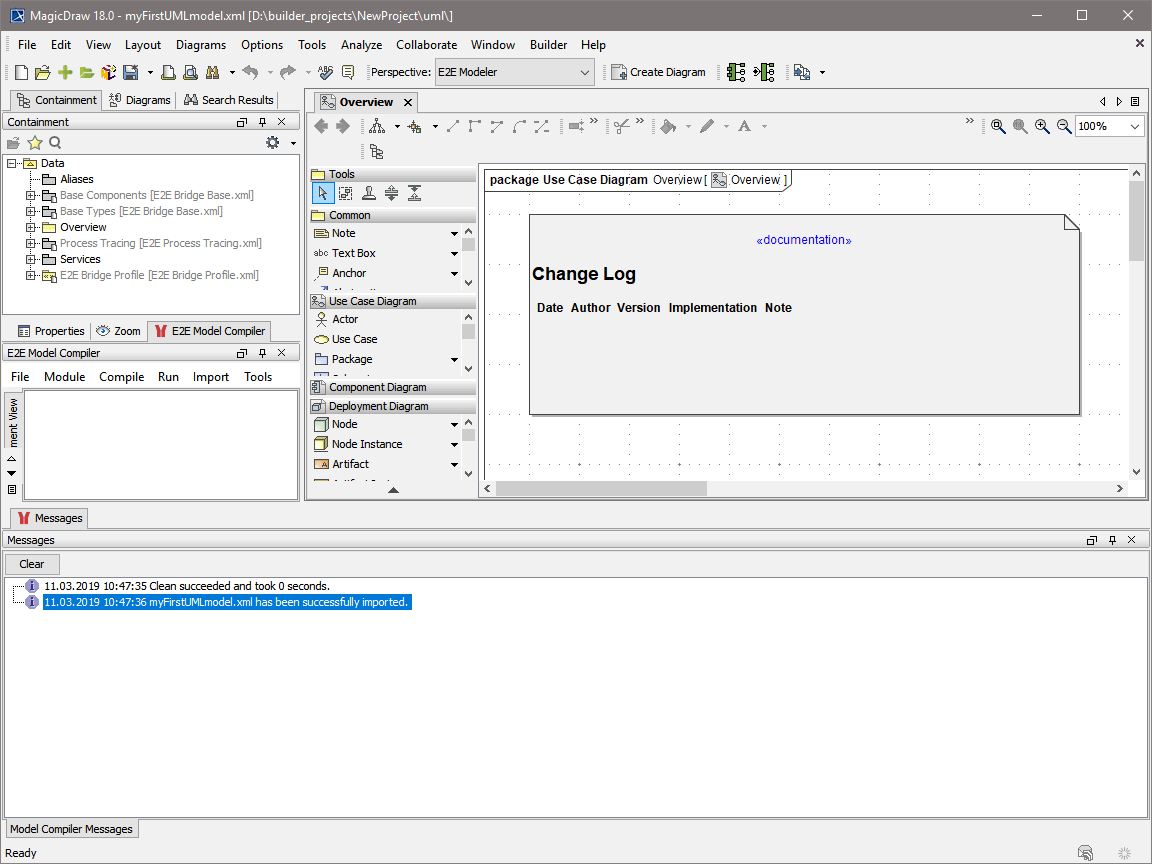Click the green plus New Element icon
1152x864 pixels.
click(x=65, y=72)
